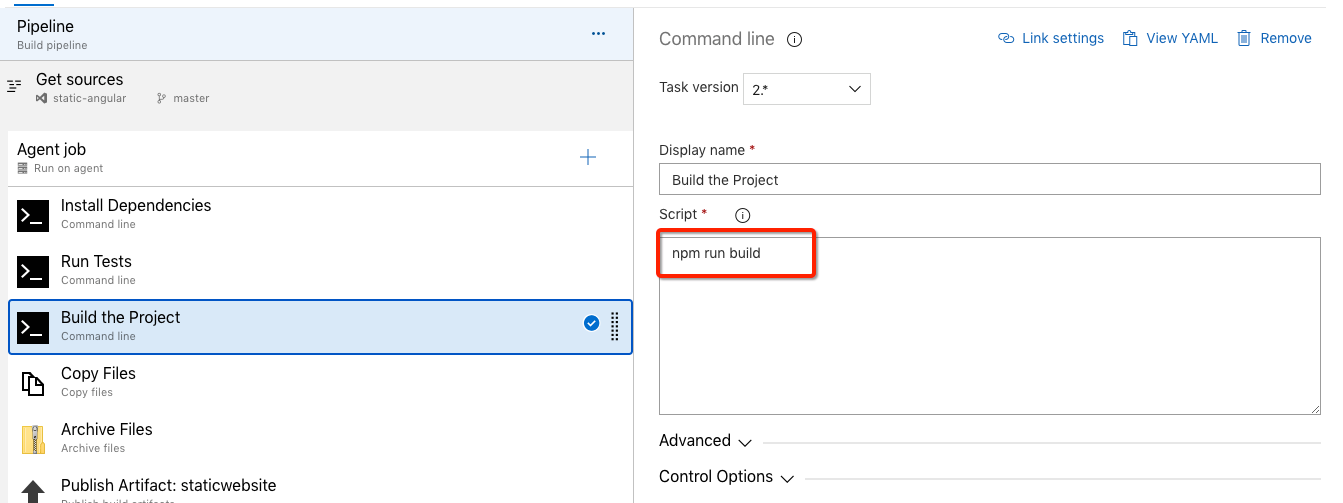Click the Command line info icon
Screen dimensions: 1343x503
click(x=795, y=40)
